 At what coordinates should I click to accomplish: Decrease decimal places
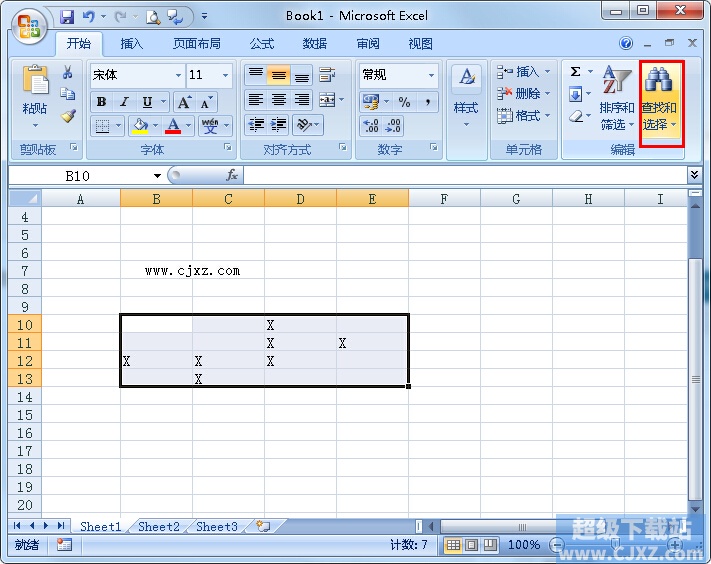pyautogui.click(x=393, y=126)
